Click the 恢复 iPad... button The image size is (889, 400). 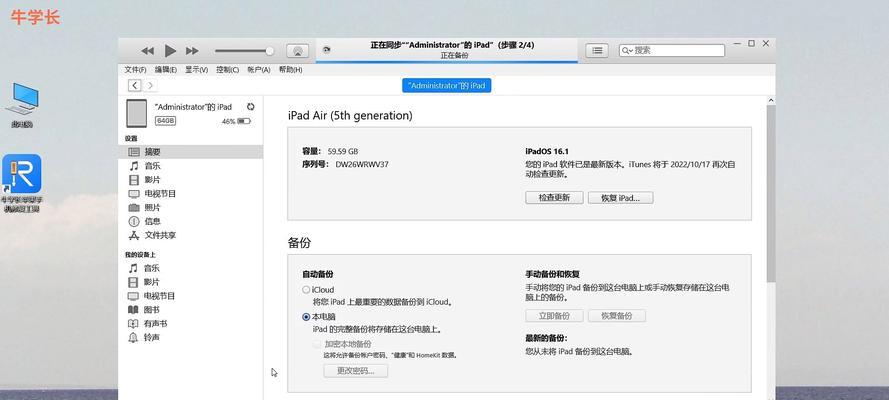tap(620, 198)
